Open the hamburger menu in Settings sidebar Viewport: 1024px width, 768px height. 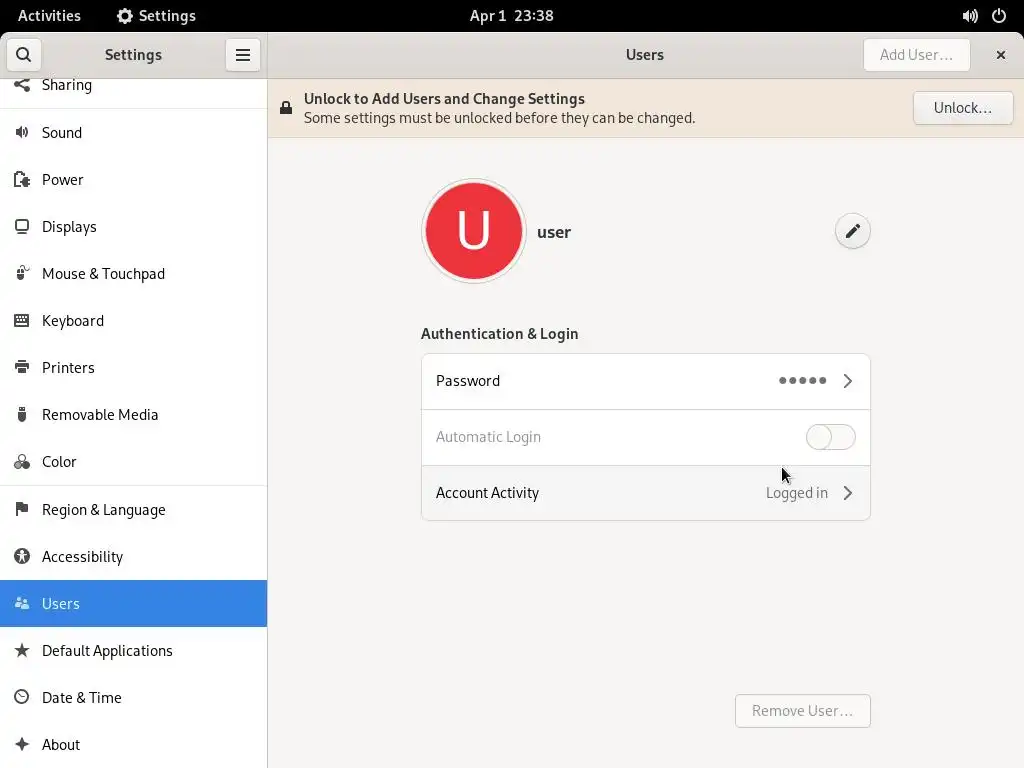click(x=243, y=55)
